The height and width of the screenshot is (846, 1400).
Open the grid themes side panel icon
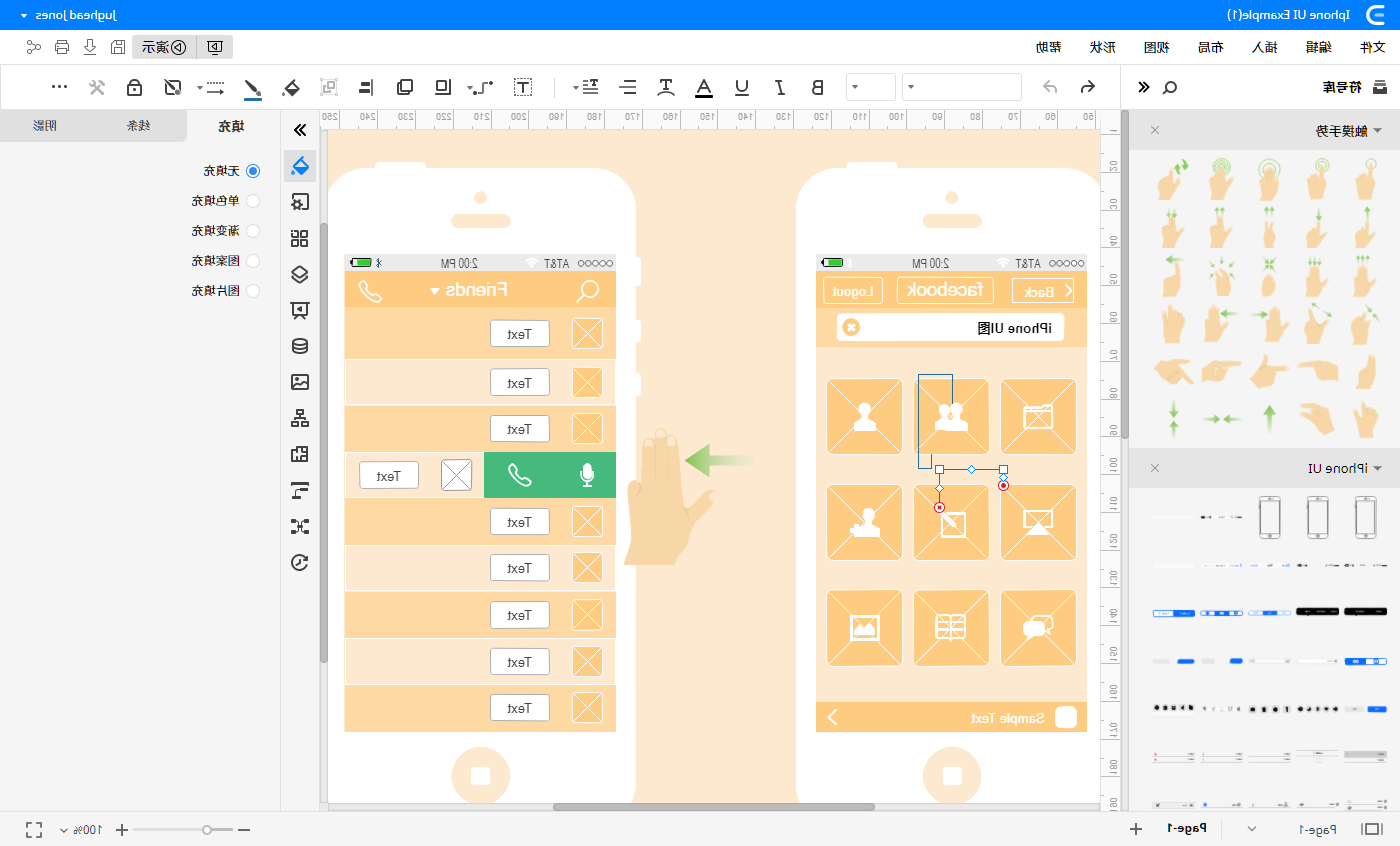coord(299,238)
